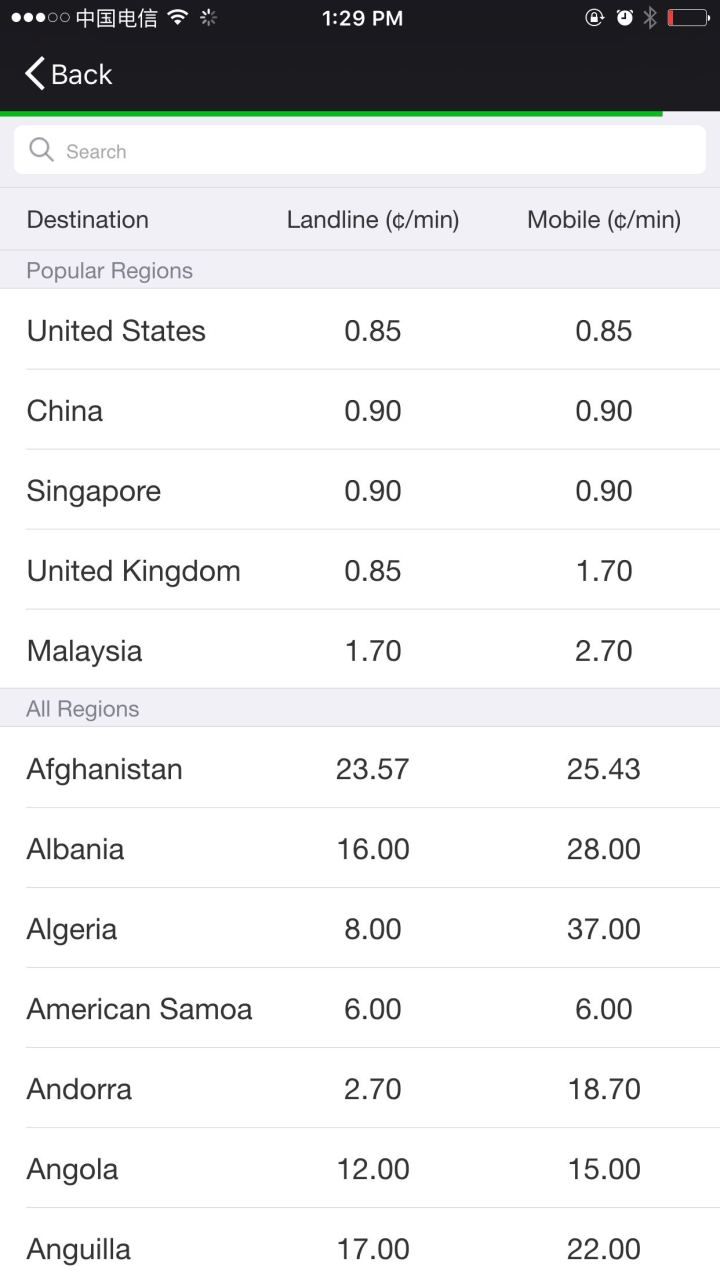
Task: Select the United States rate row
Action: tap(360, 330)
